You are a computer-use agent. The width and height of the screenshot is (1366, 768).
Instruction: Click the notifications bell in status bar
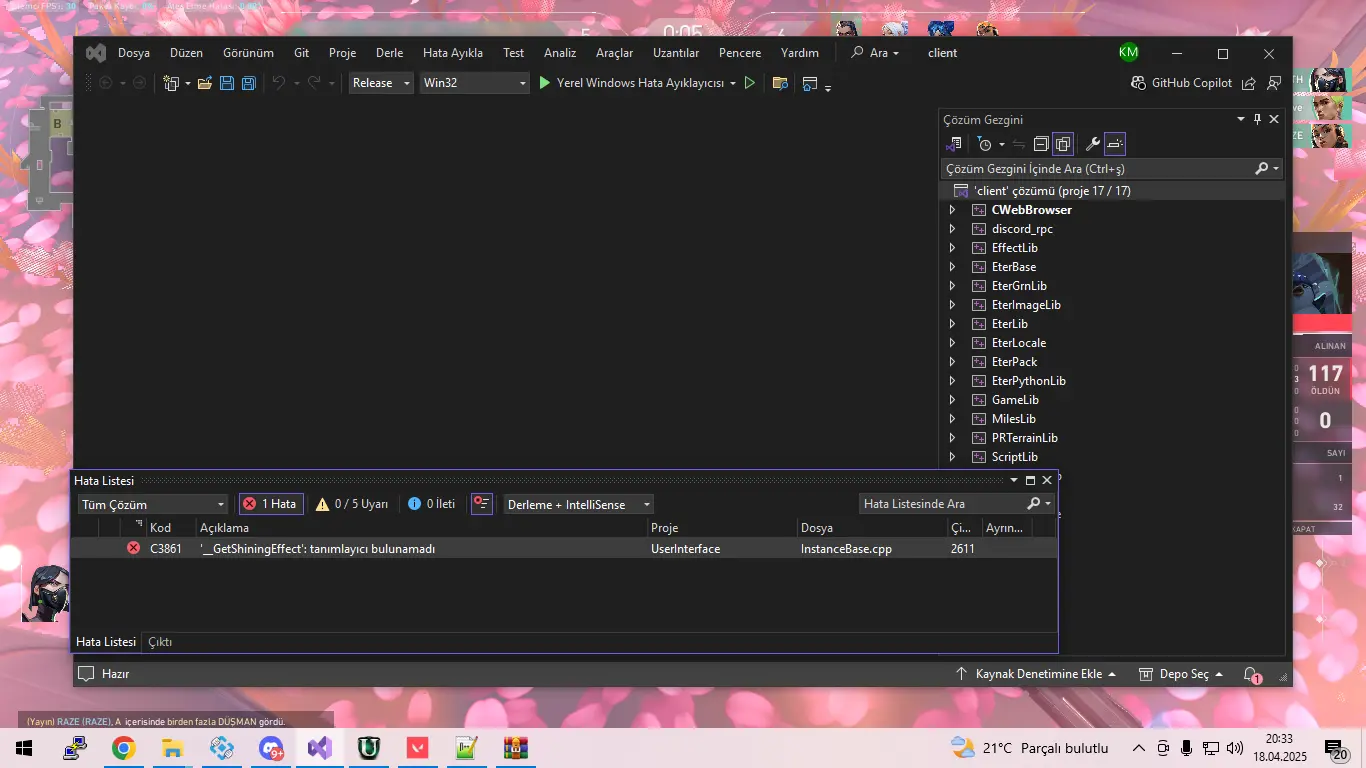pos(1252,674)
